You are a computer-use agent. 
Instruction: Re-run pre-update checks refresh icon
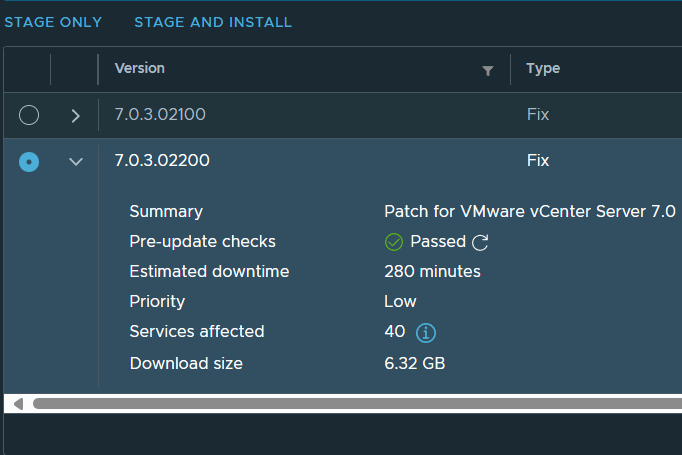click(480, 242)
